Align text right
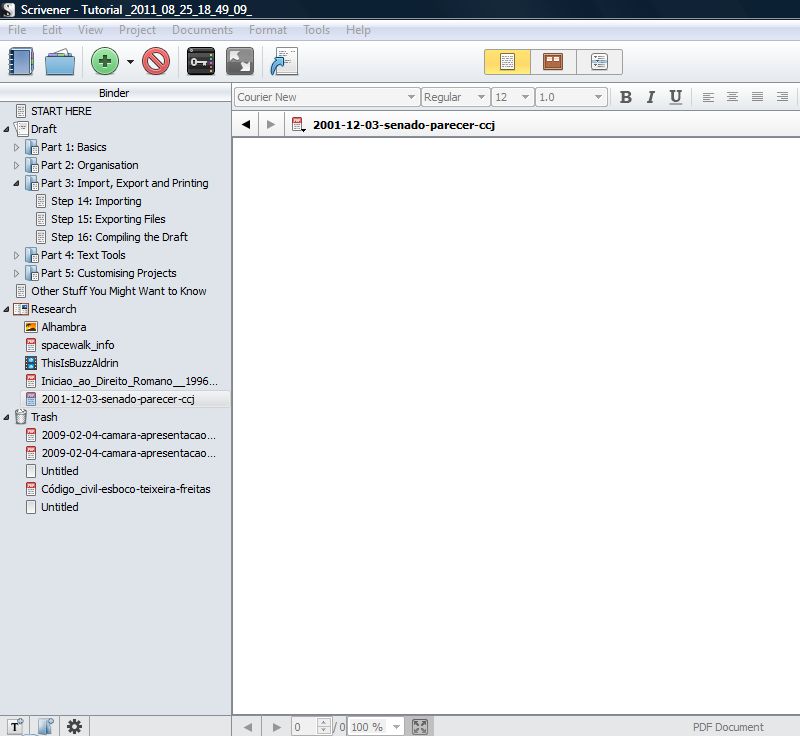 point(782,97)
